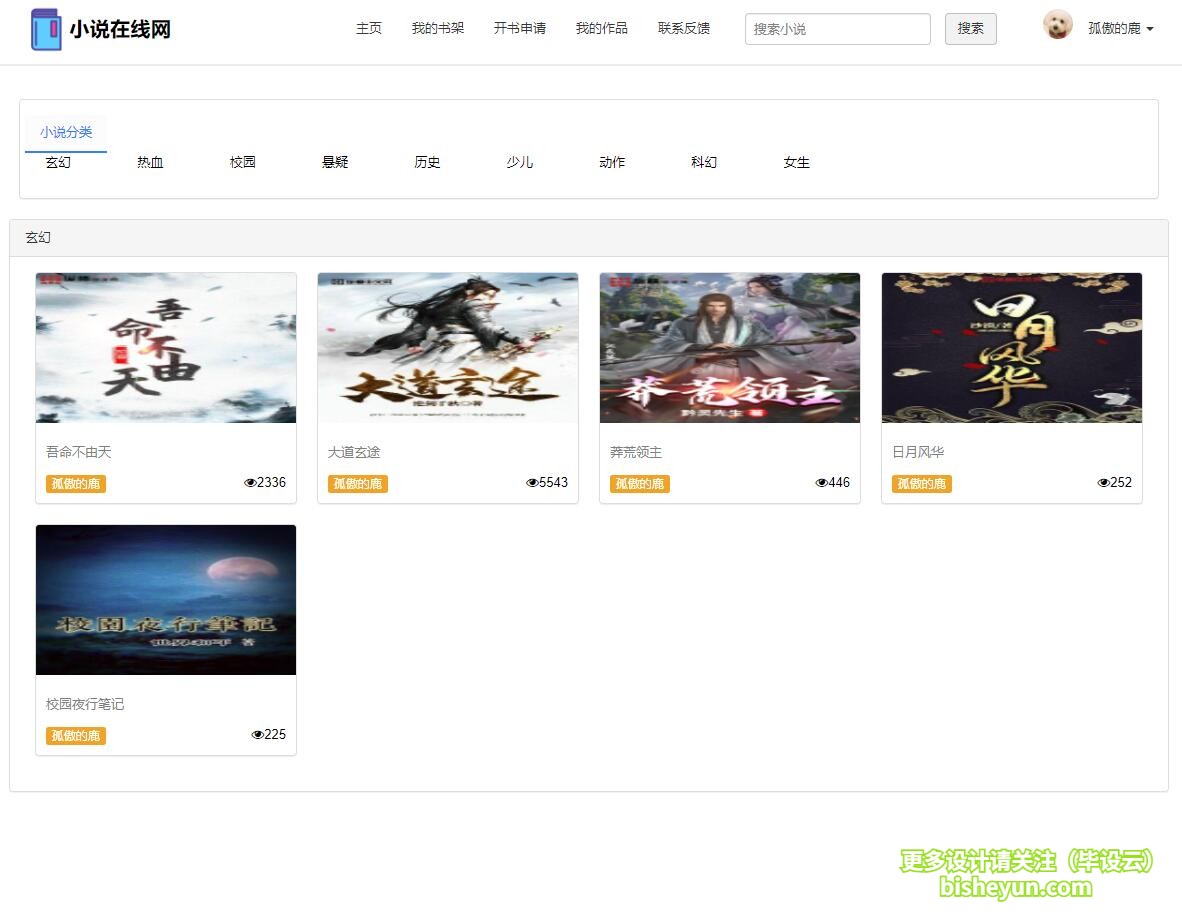The width and height of the screenshot is (1182, 923).
Task: Choose the 女生 category
Action: [x=797, y=163]
